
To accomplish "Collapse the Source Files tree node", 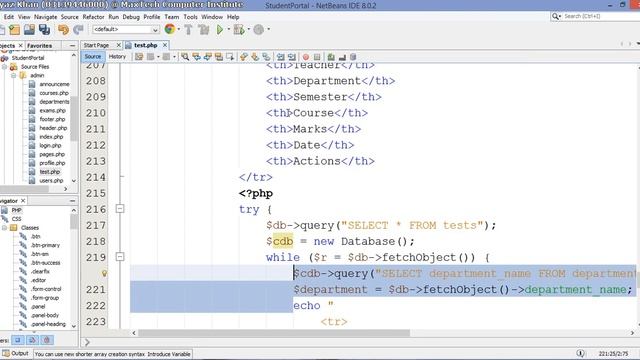I will [x=5, y=67].
